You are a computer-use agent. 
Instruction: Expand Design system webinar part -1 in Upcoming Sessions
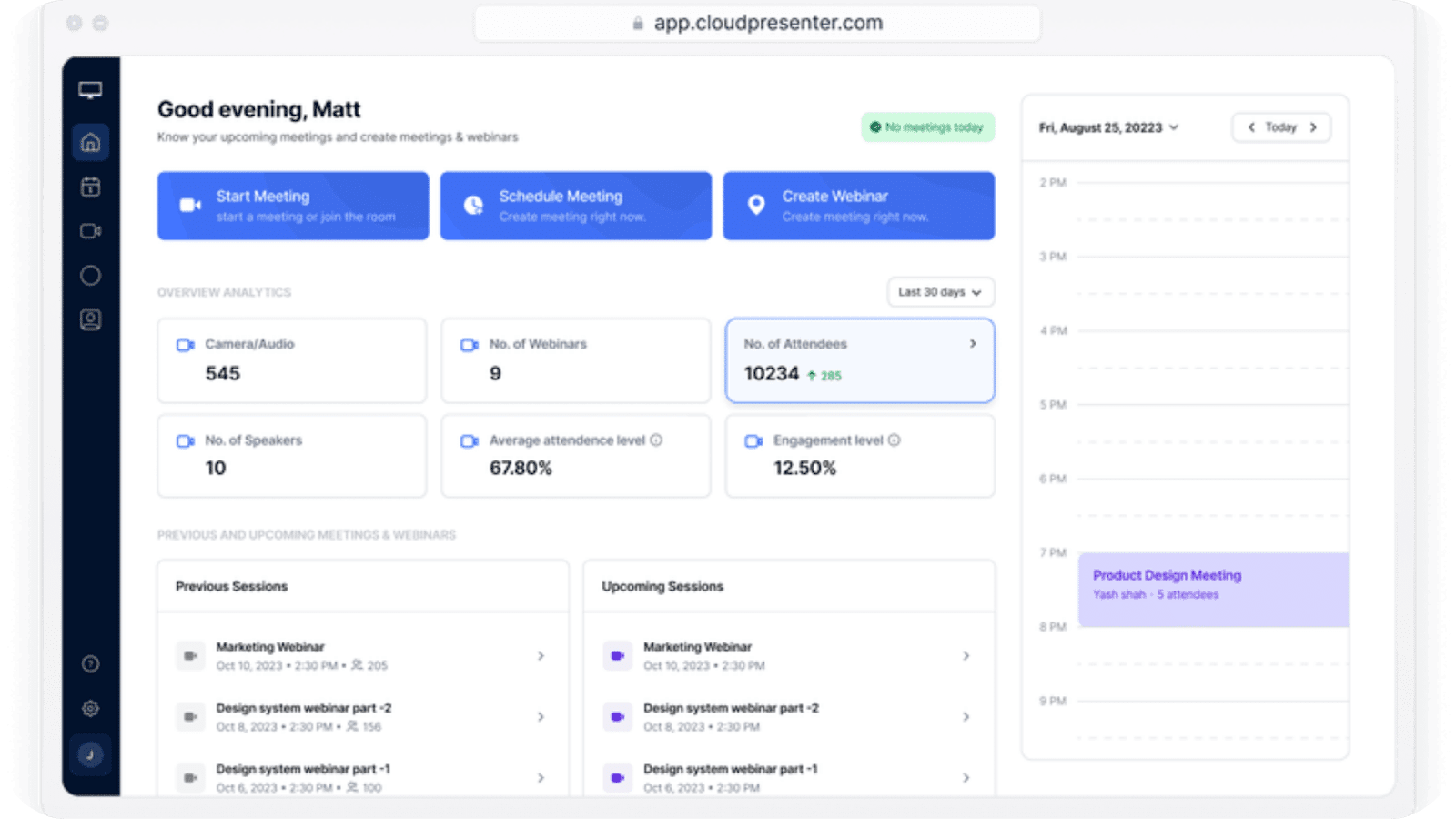point(966,777)
